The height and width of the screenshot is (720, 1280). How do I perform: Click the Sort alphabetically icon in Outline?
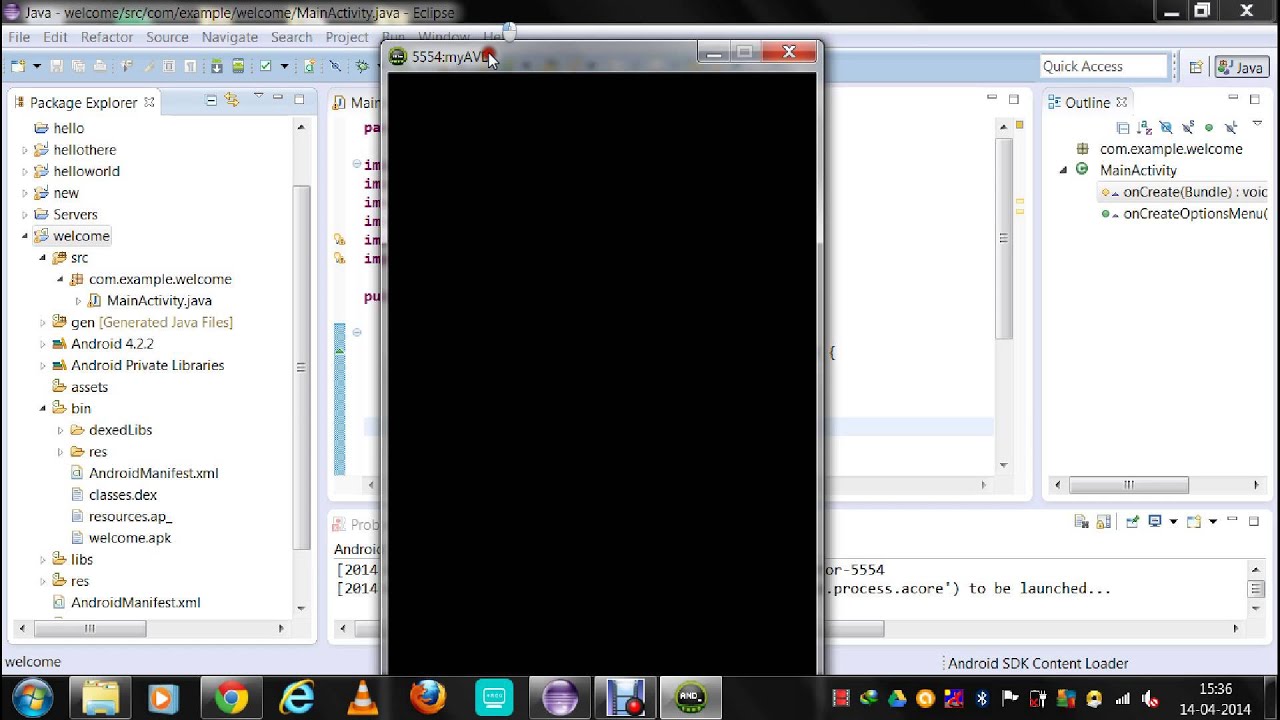1145,128
